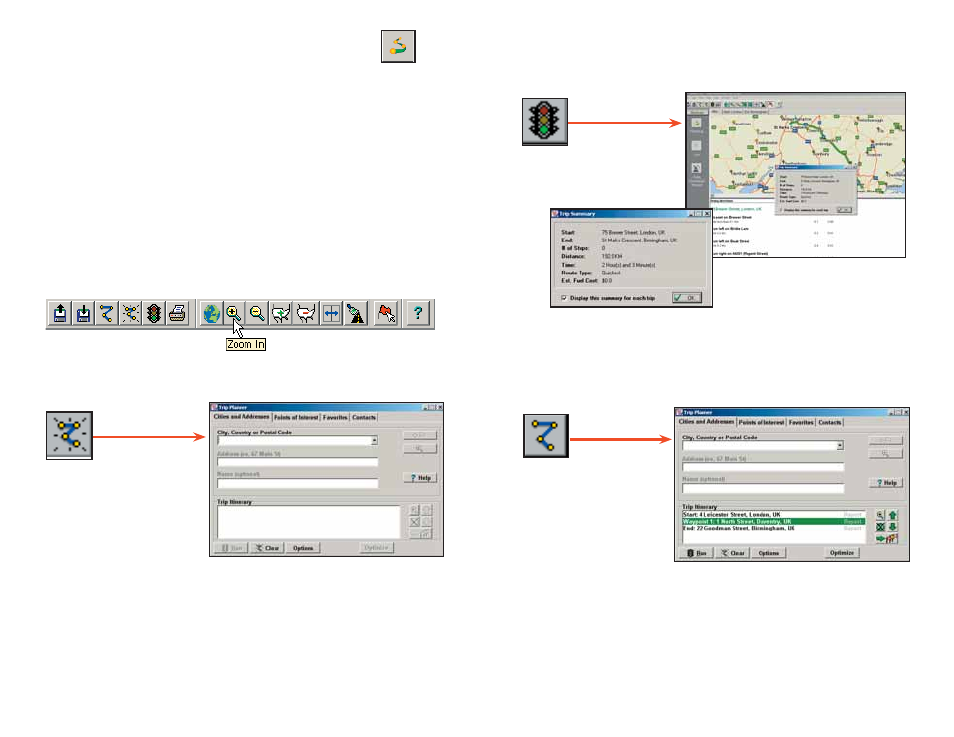Open Trip Planner from the toolbar zigzag icon
Screen dimensions: 954x737
pyautogui.click(x=107, y=313)
